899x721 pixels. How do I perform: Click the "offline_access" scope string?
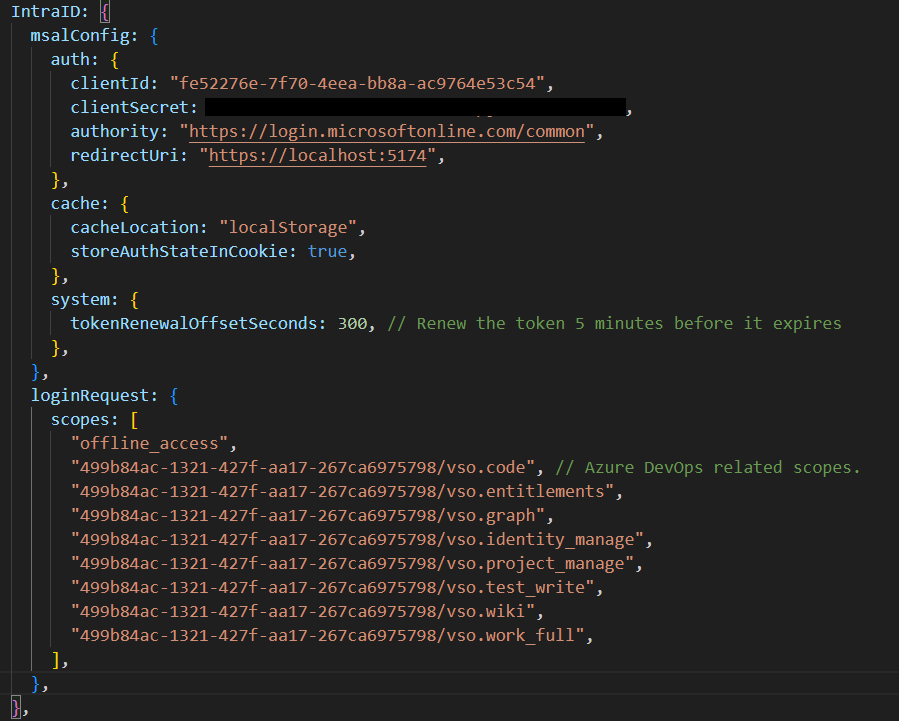(x=149, y=444)
